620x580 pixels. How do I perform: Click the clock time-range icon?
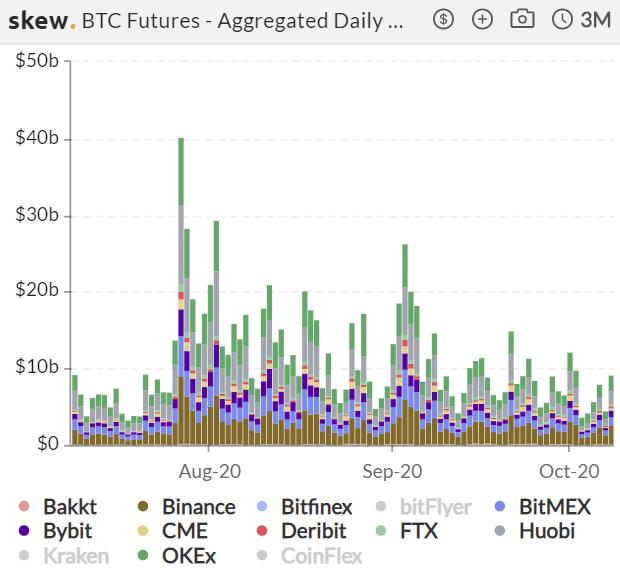click(562, 19)
